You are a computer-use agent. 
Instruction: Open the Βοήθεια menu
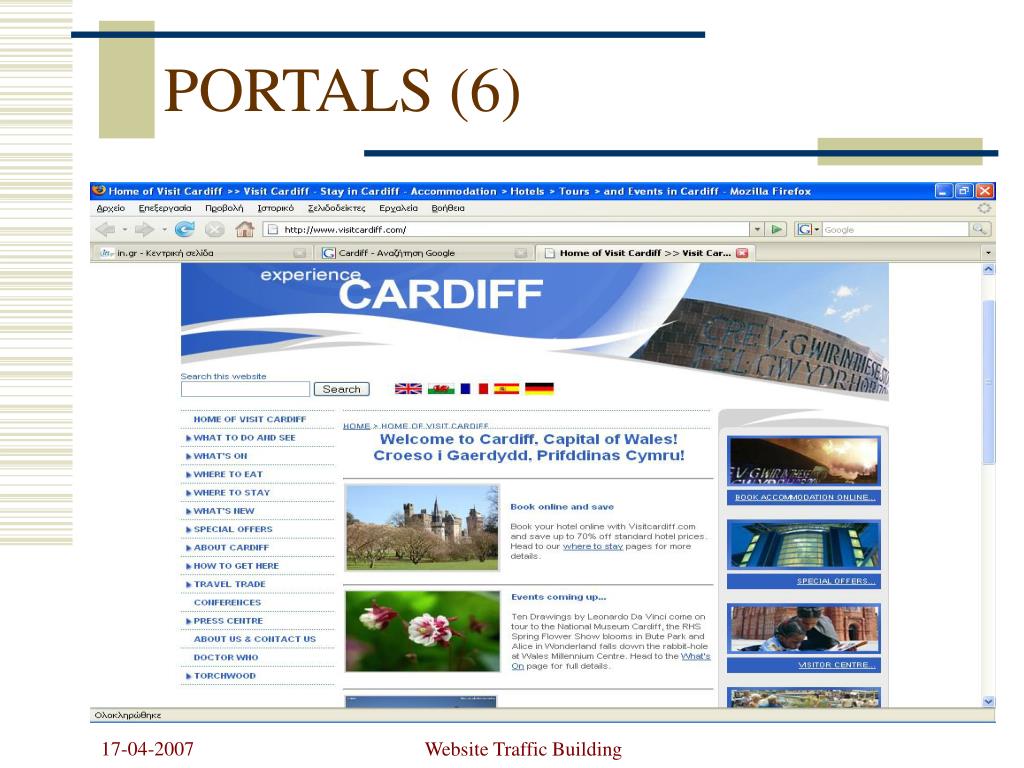[x=448, y=208]
